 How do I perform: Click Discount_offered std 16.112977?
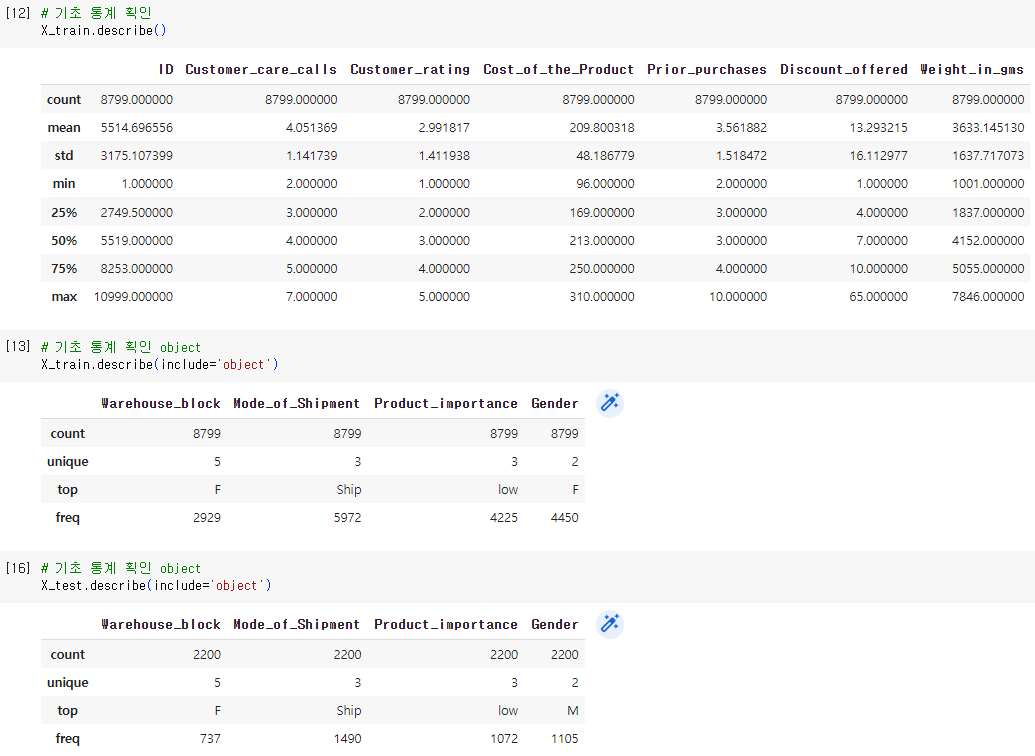[x=879, y=156]
